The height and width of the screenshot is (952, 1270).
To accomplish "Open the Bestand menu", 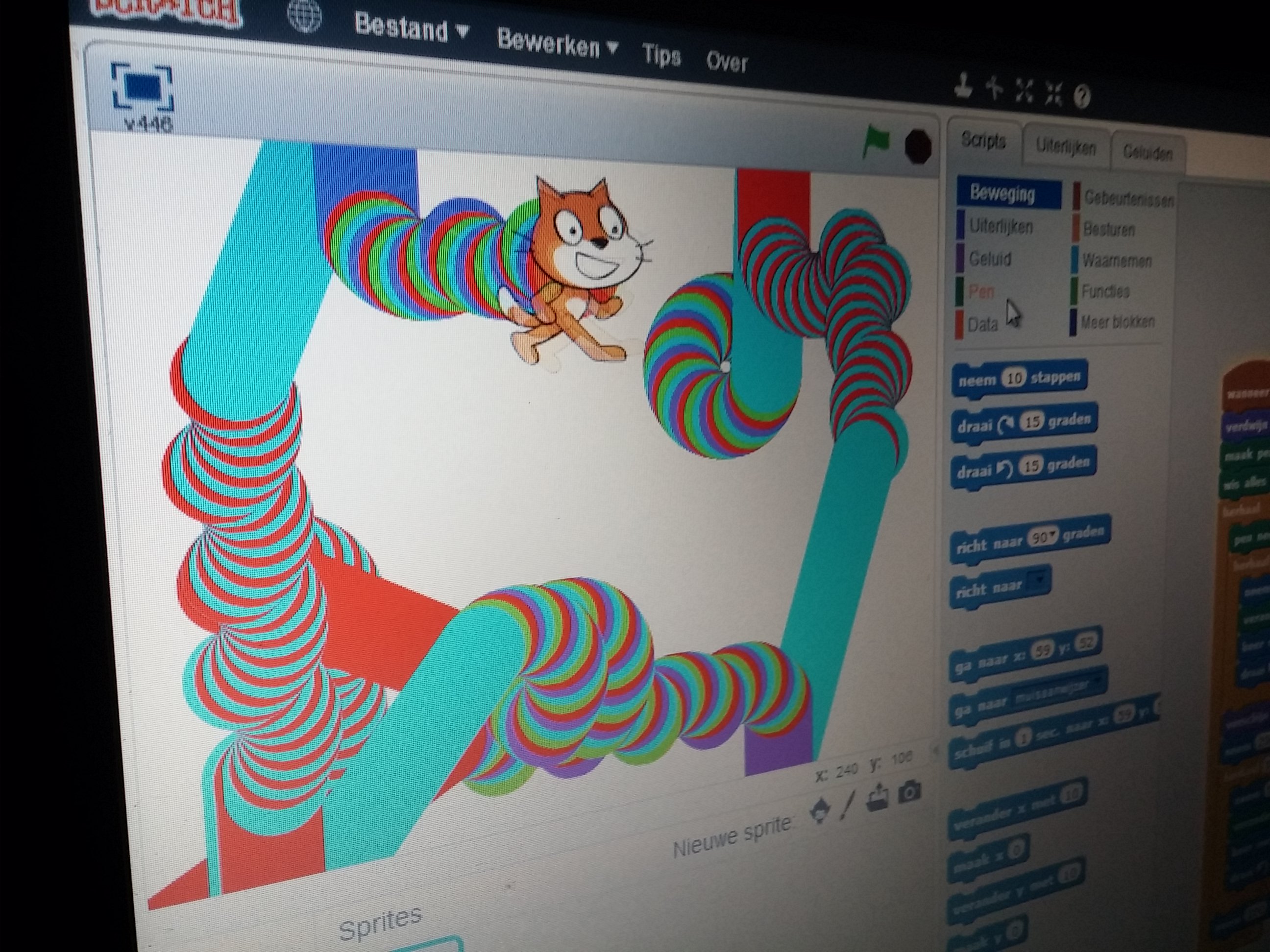I will click(411, 26).
